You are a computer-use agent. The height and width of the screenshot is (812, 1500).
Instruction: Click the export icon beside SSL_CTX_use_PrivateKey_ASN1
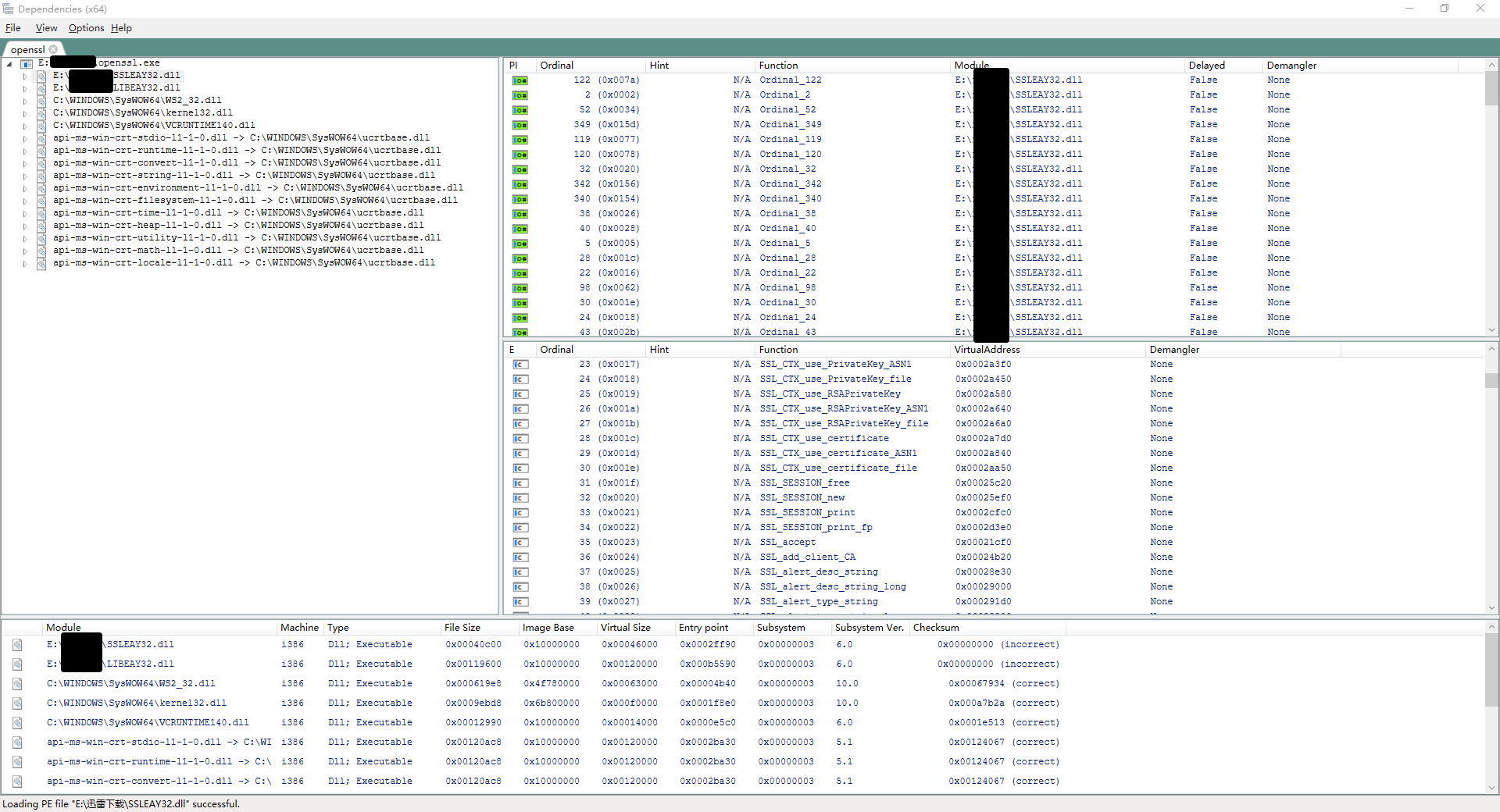(520, 364)
